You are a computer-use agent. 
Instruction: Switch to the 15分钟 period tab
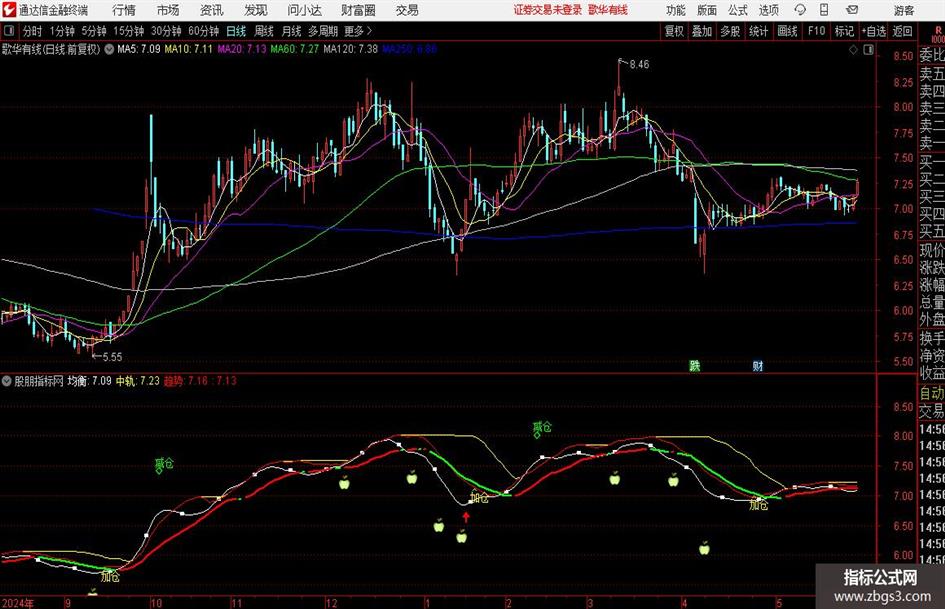click(x=128, y=31)
